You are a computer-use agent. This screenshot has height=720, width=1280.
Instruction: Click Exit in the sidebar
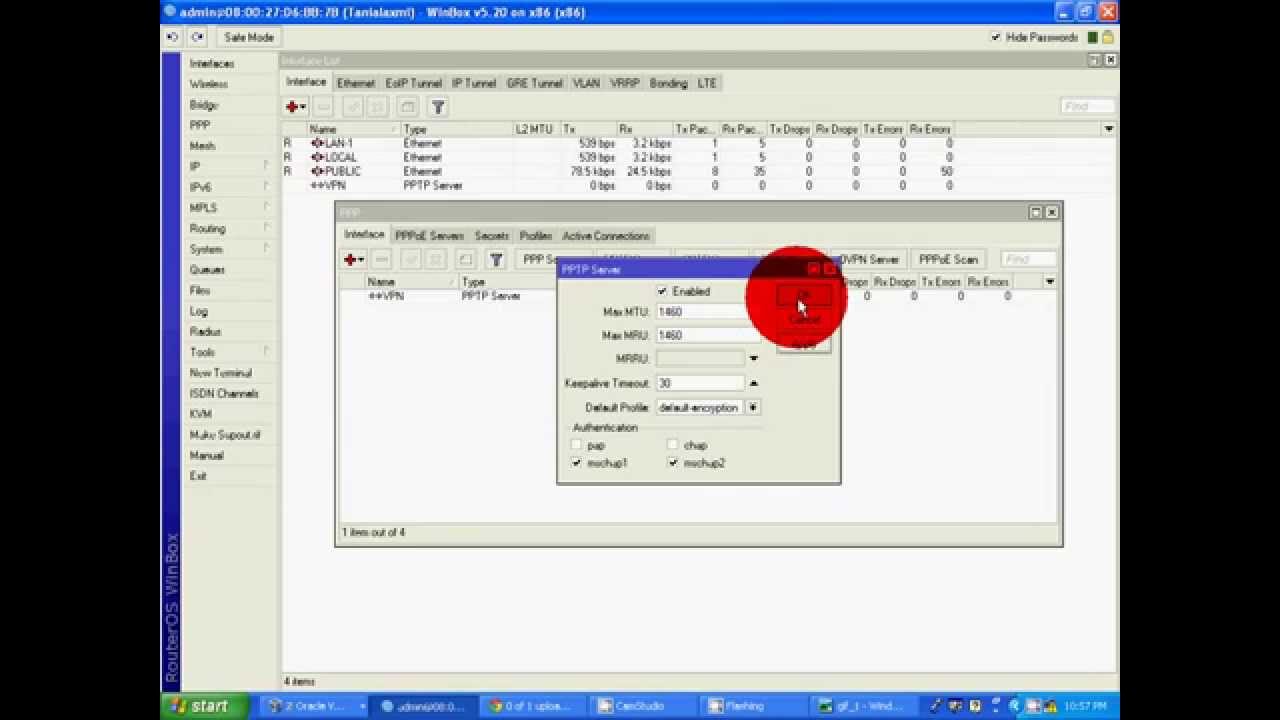[x=198, y=476]
